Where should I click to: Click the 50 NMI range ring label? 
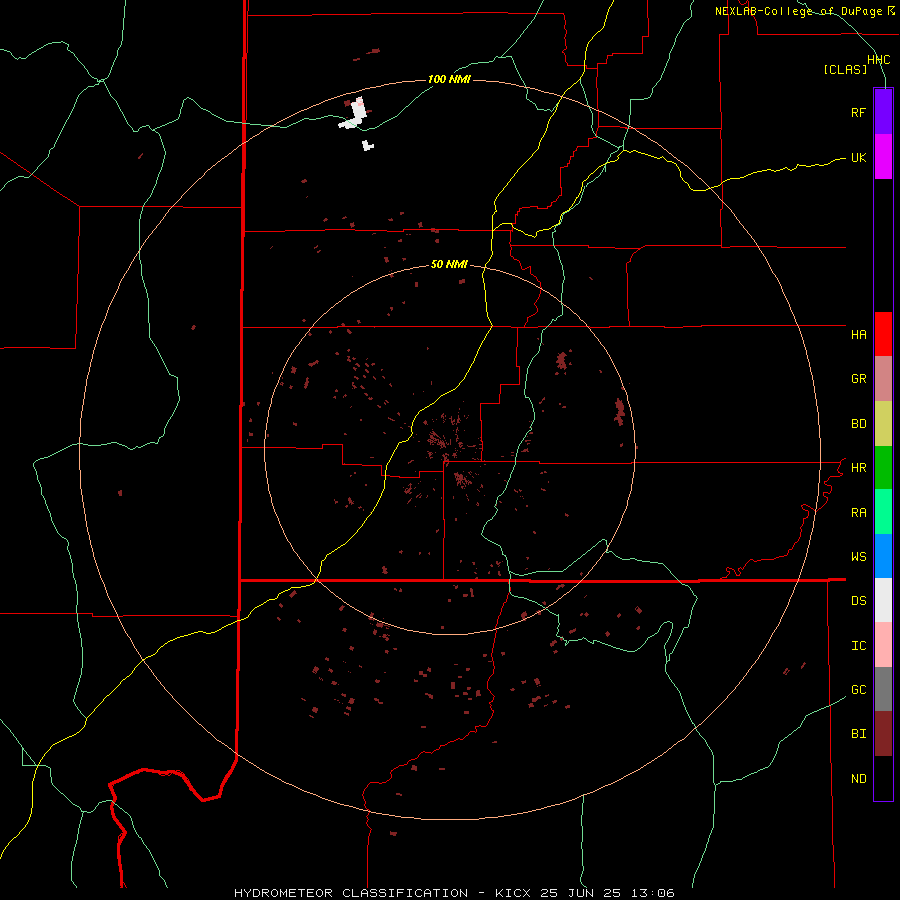(x=449, y=265)
